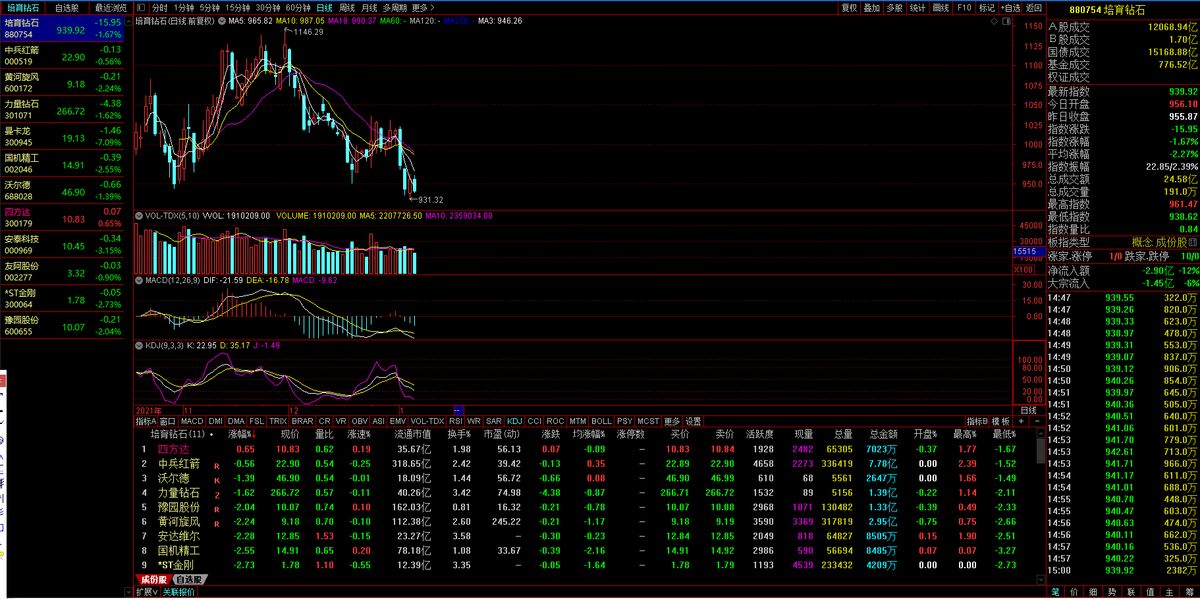Image resolution: width=1200 pixels, height=599 pixels.
Task: Toggle the VOL-TDX indicator
Action: pyautogui.click(x=426, y=421)
